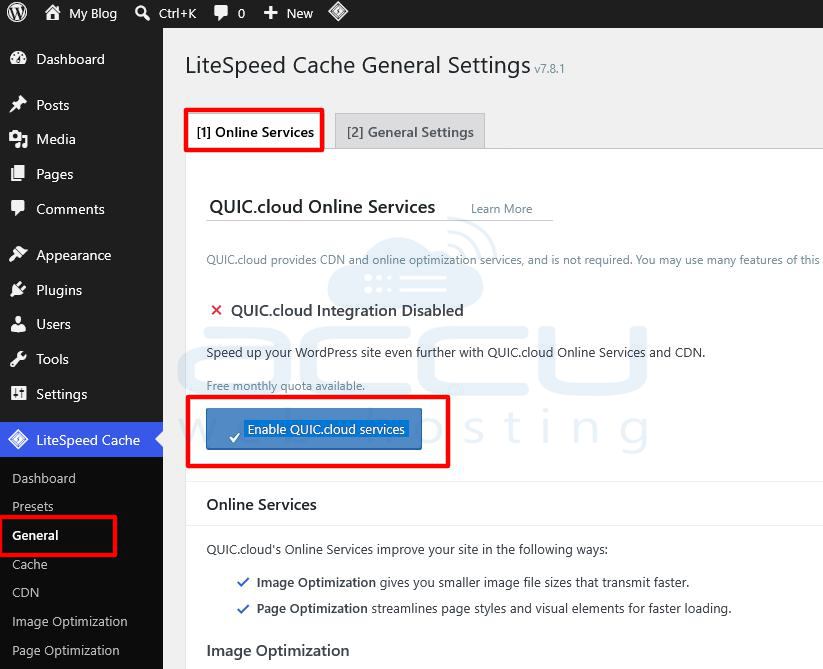Viewport: 823px width, 669px height.
Task: Open the Appearance menu
Action: tap(81, 254)
